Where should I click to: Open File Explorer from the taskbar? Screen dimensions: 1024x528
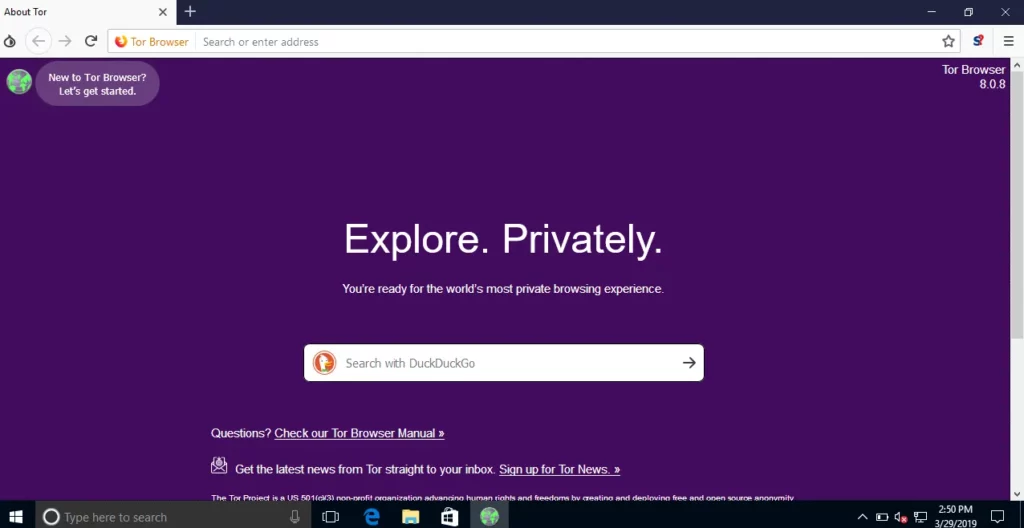coord(411,517)
